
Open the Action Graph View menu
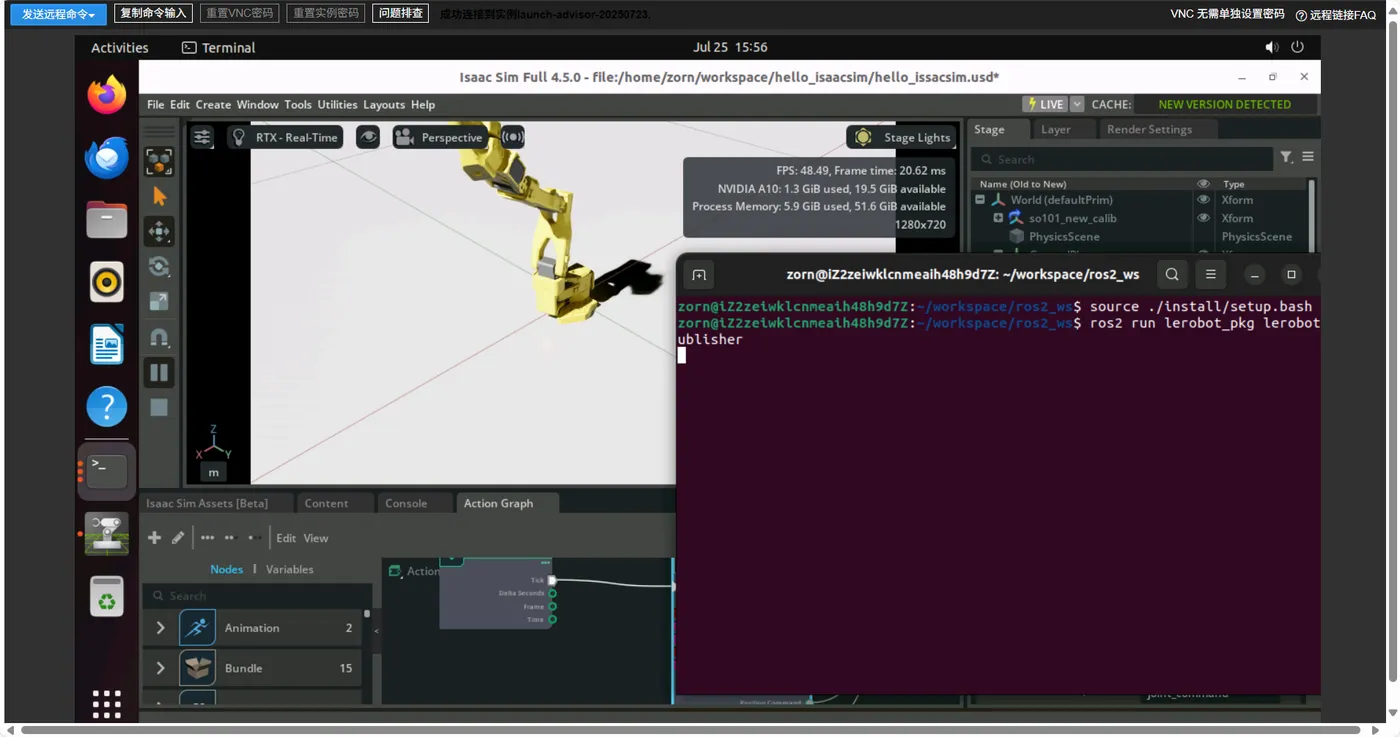click(x=316, y=538)
